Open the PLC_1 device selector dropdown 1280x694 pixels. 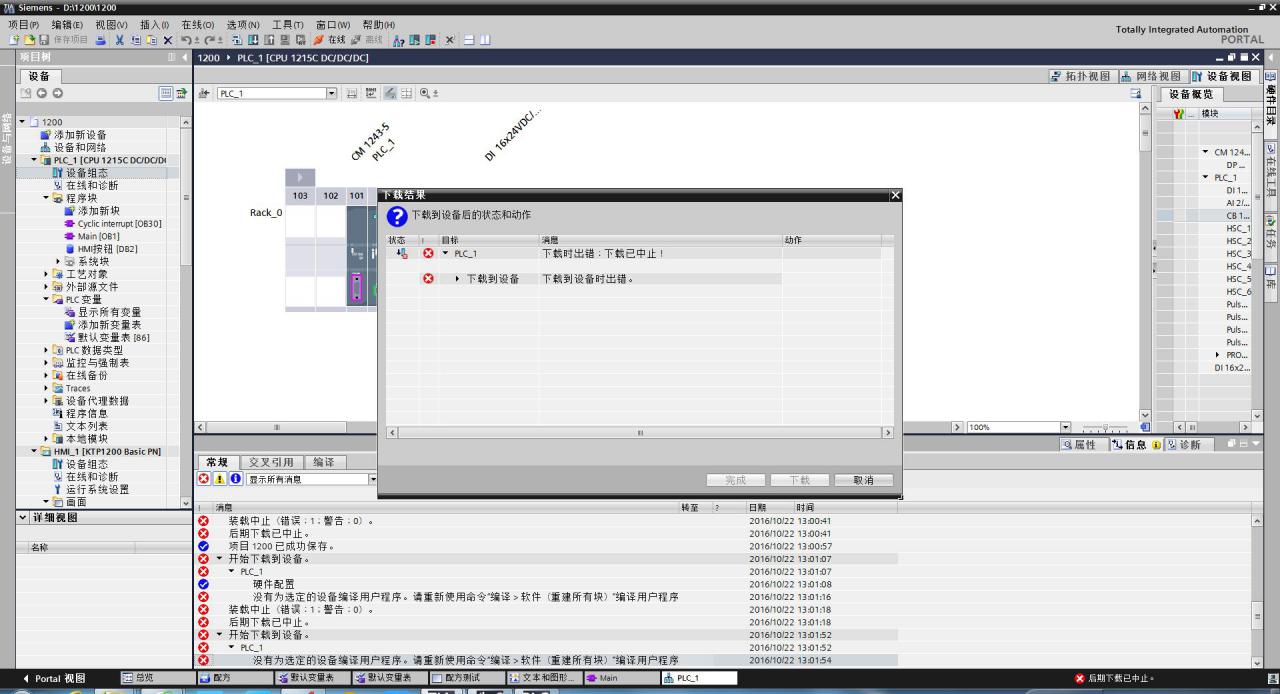pyautogui.click(x=331, y=93)
